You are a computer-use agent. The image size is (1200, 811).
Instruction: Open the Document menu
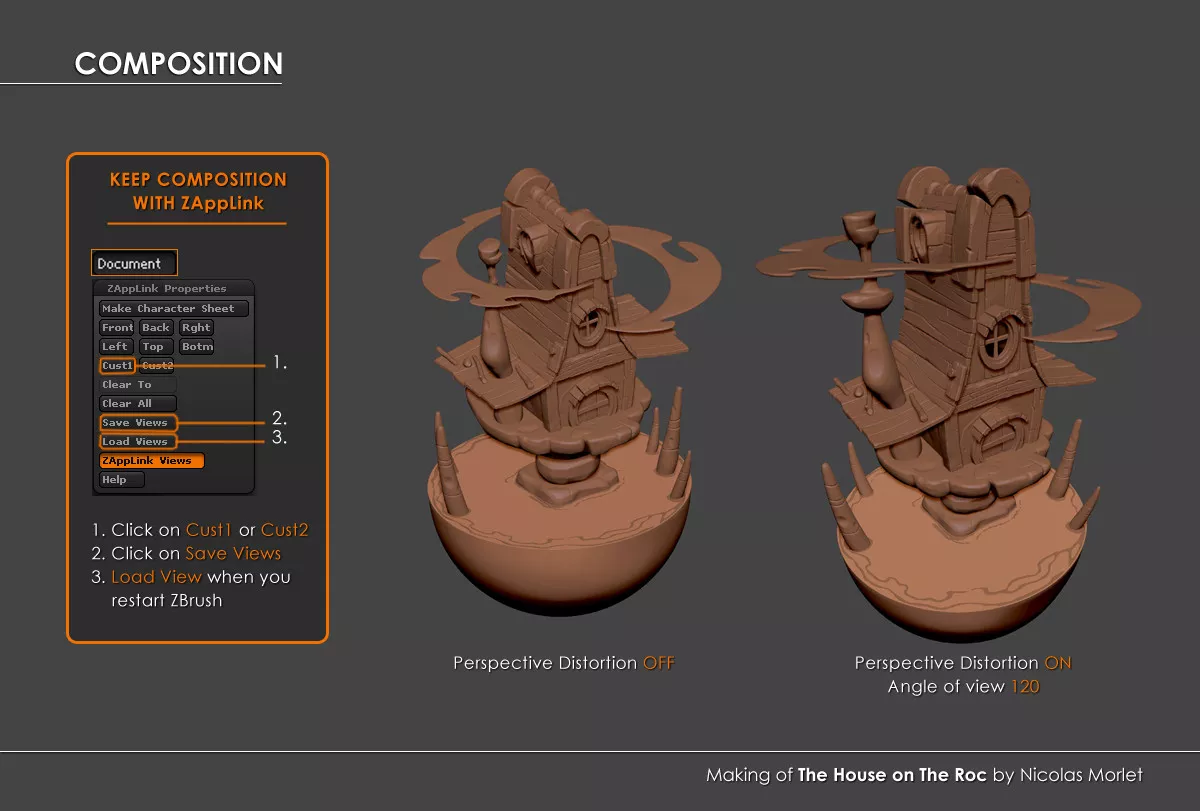pyautogui.click(x=134, y=263)
